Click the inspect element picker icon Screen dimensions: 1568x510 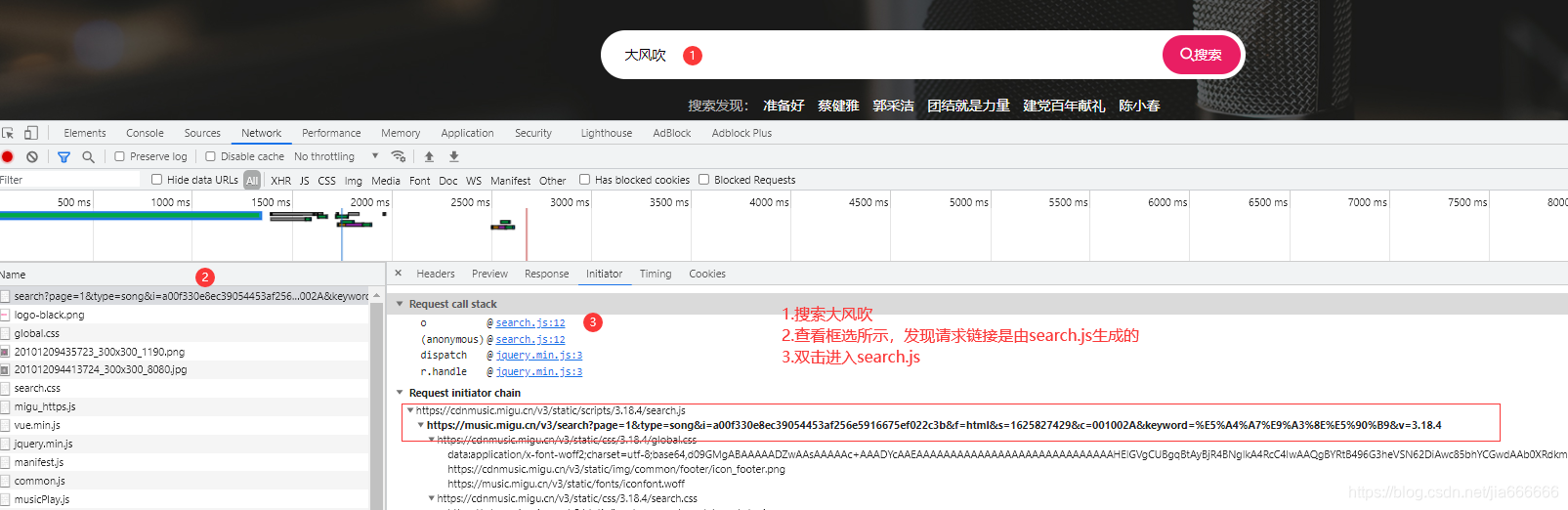click(x=8, y=133)
